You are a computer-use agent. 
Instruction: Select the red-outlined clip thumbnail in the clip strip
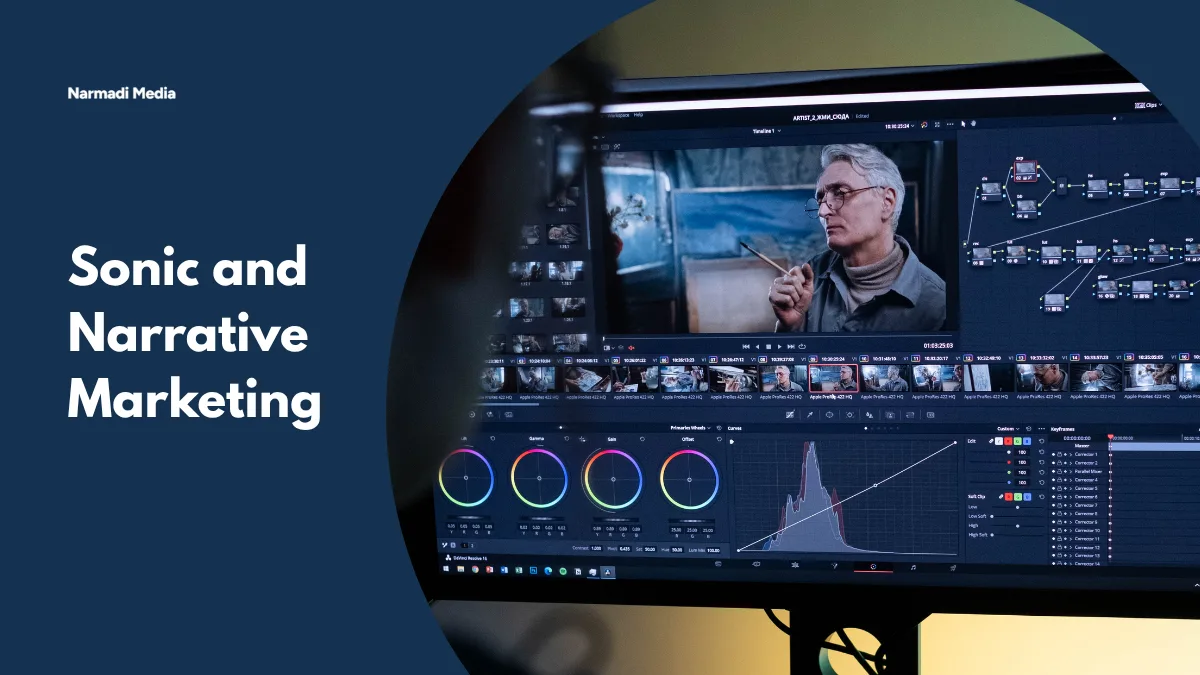click(x=832, y=377)
